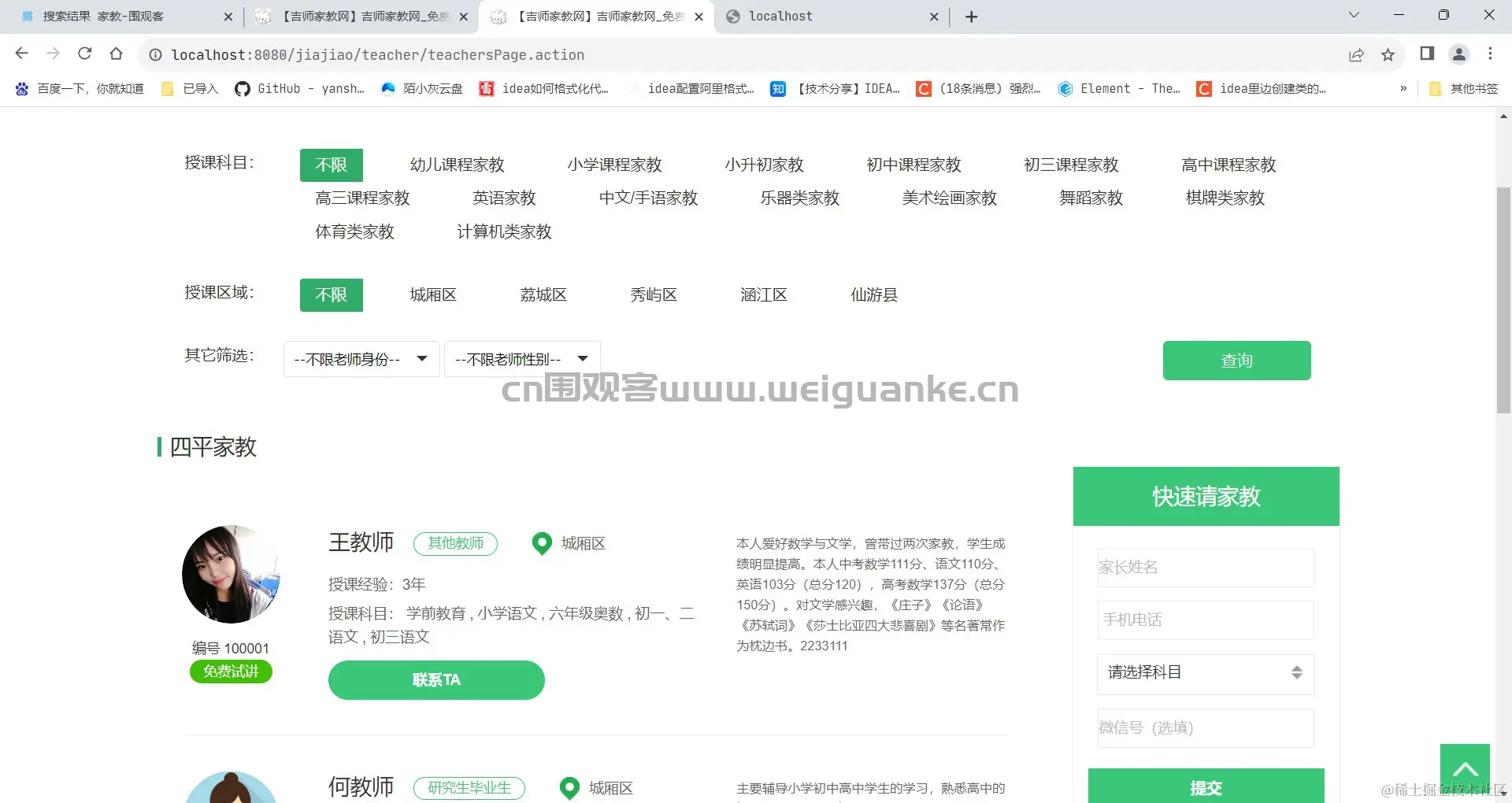Open the 不限老师身份 dropdown
Screen dimensions: 1512x803
pos(361,359)
